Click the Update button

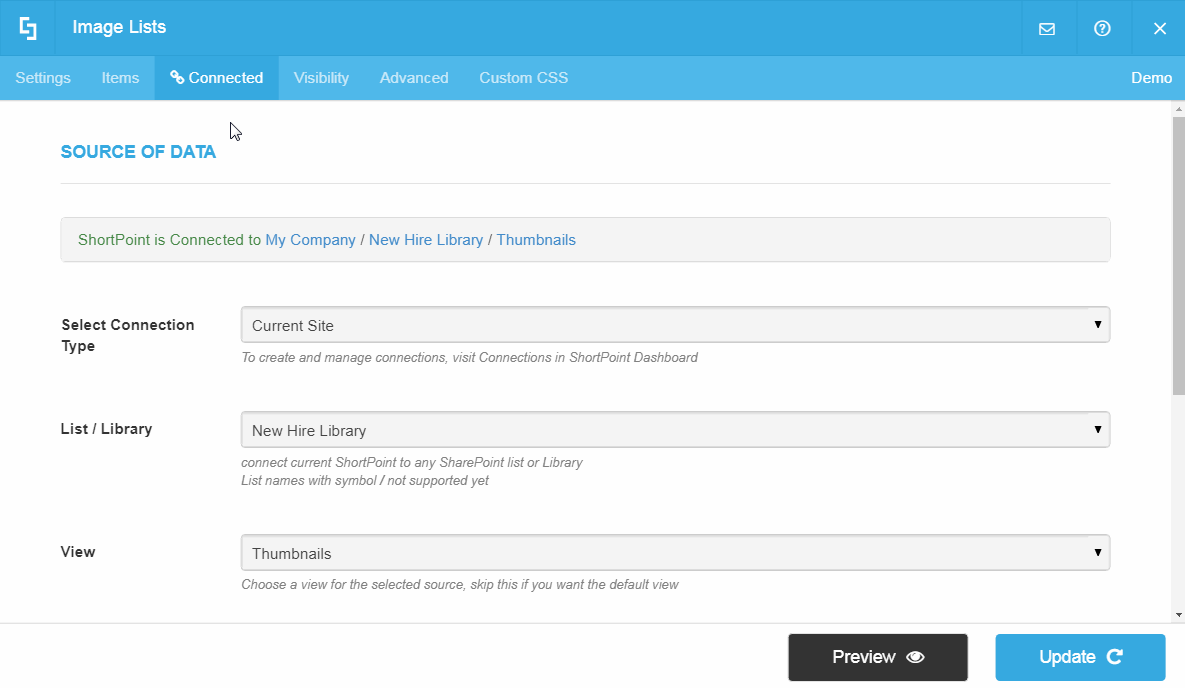[1080, 657]
